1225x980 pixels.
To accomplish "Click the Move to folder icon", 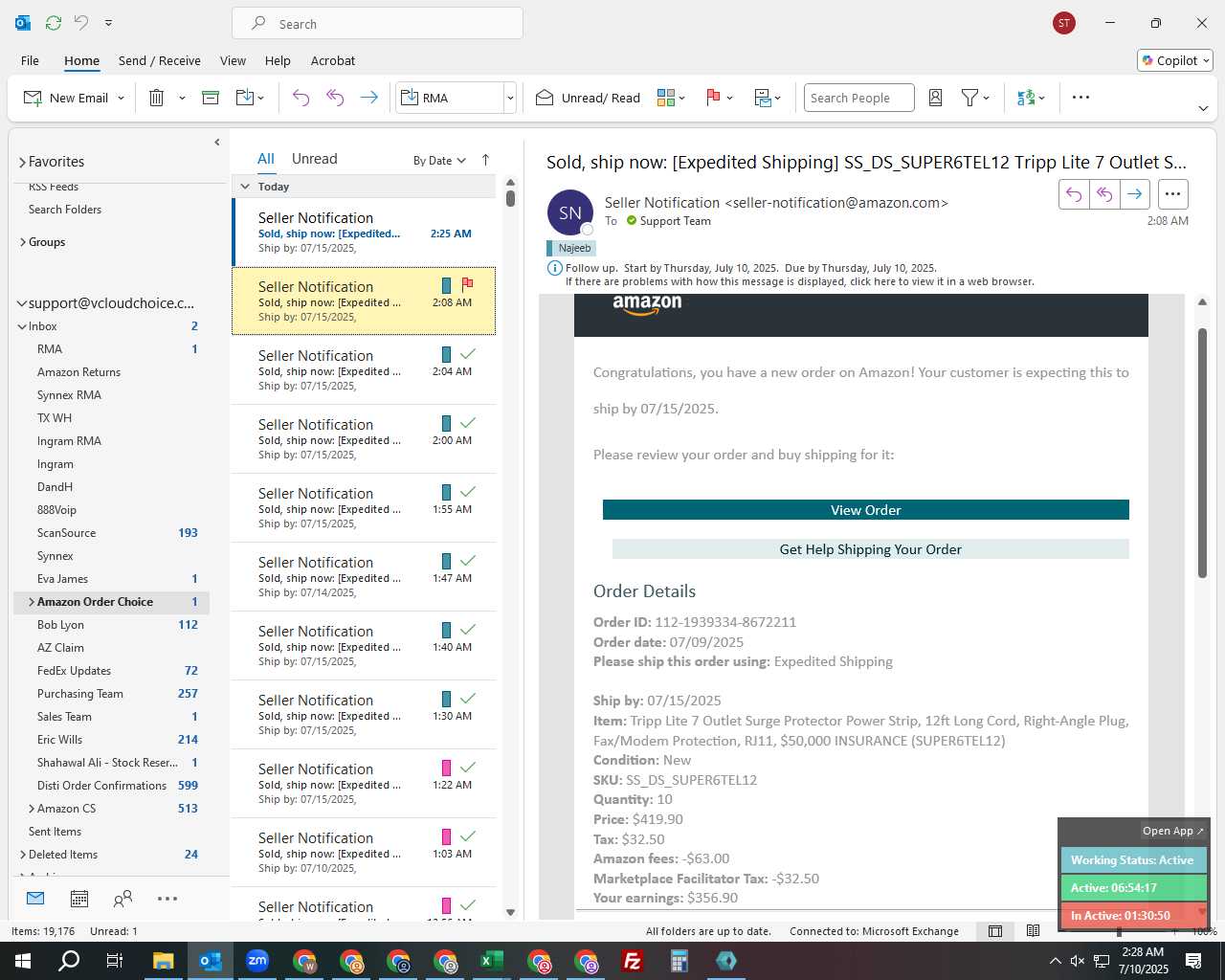I will coord(244,98).
